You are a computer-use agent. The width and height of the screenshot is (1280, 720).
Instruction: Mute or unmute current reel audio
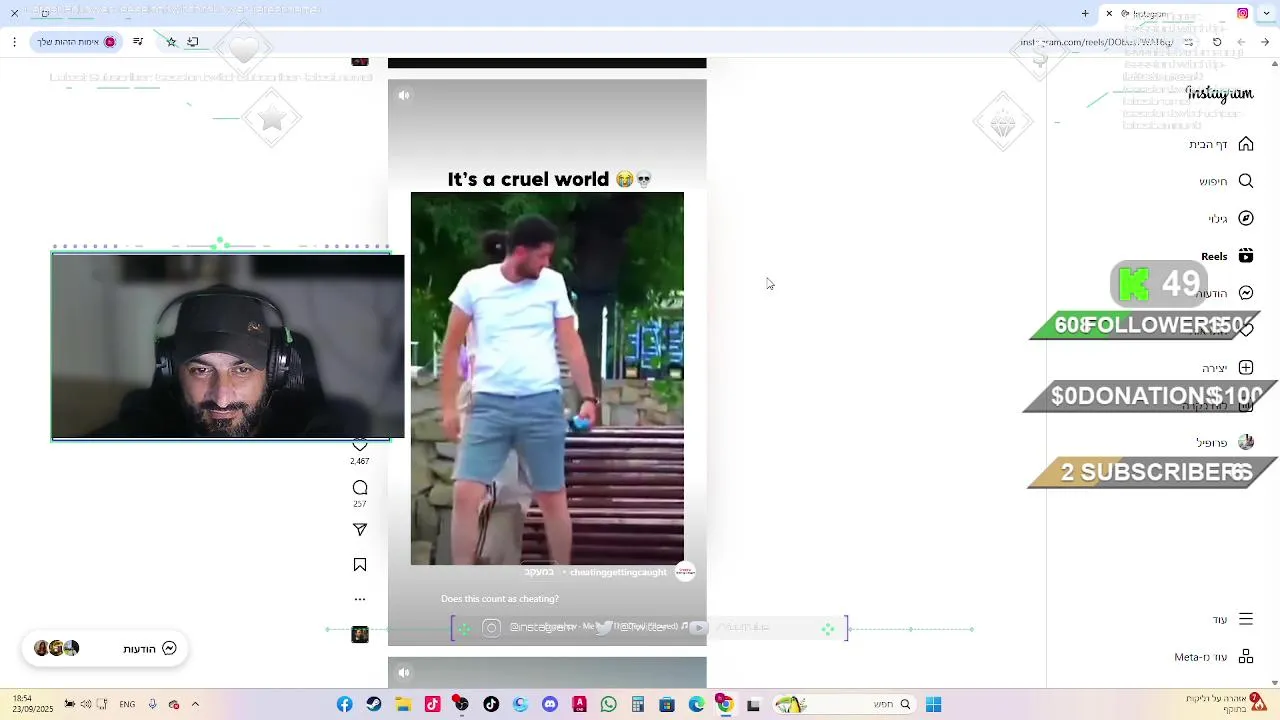(x=404, y=96)
